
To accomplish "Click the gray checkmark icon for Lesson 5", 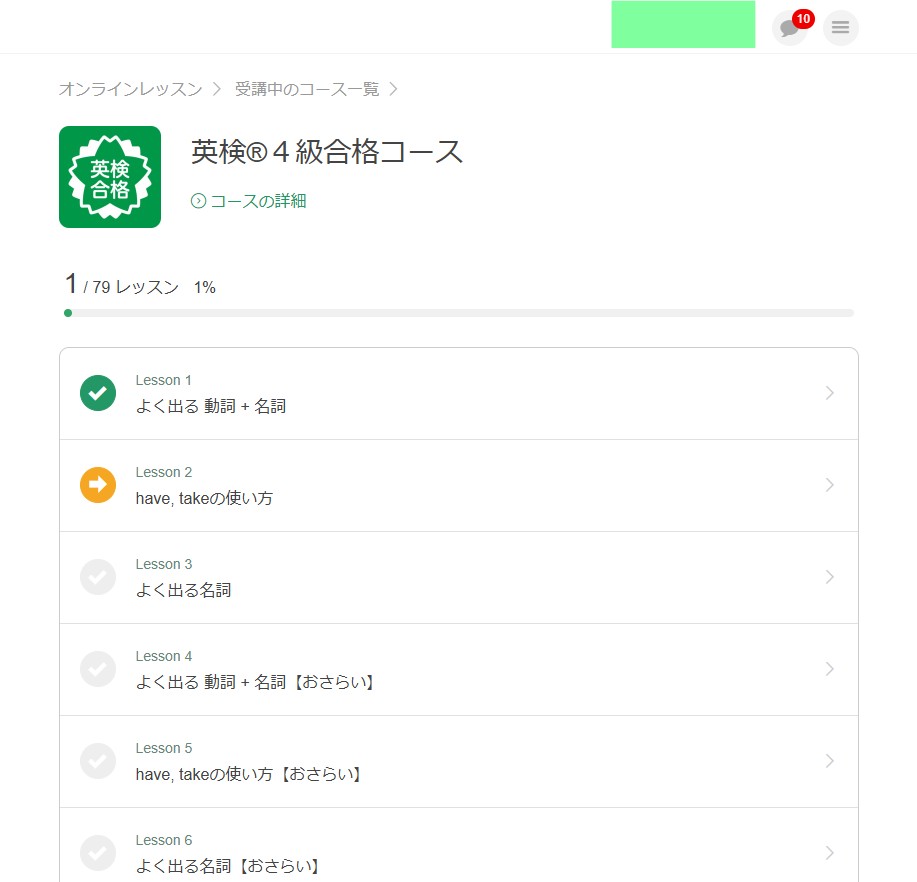I will click(98, 761).
